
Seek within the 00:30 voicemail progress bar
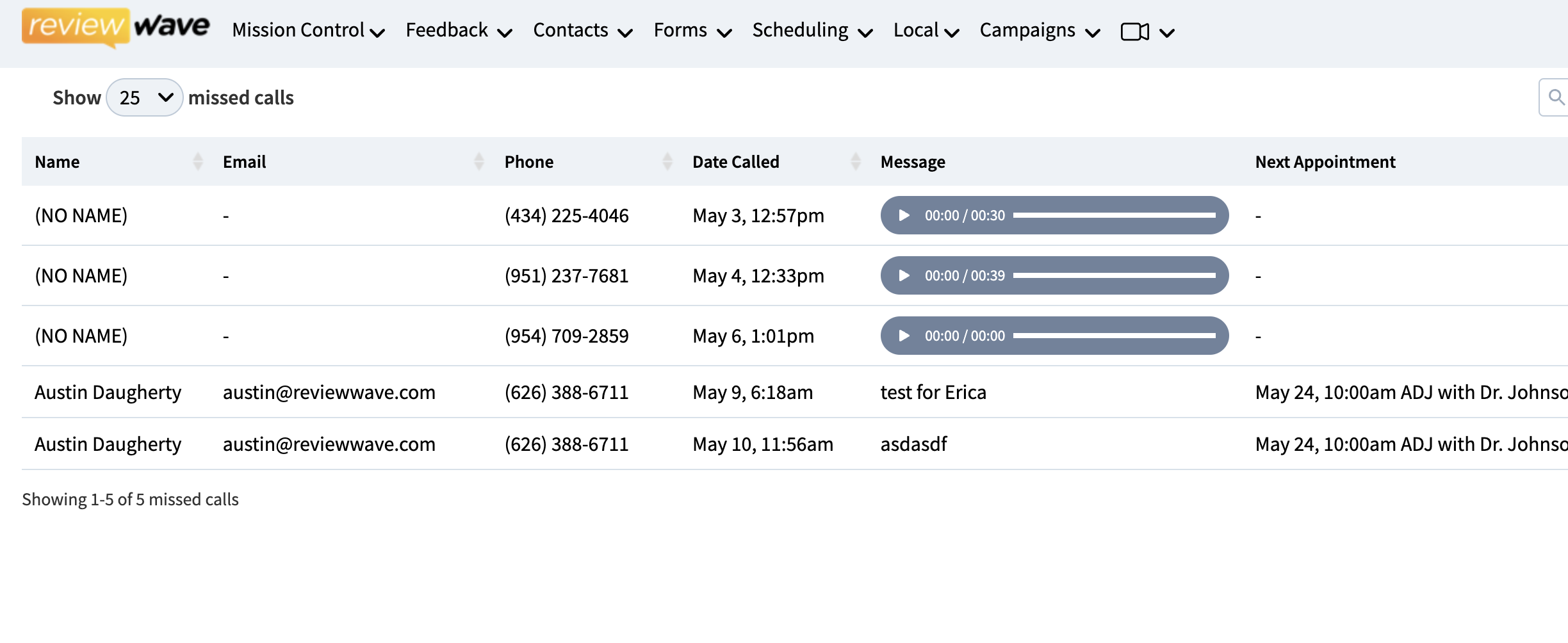[x=1114, y=215]
